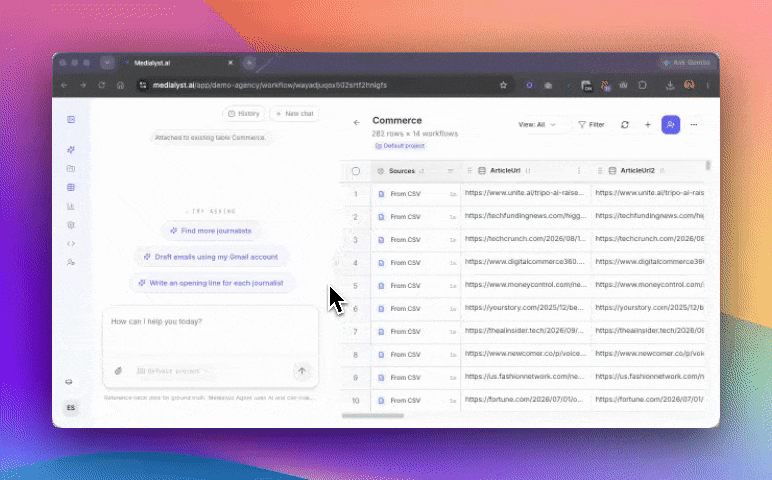Image resolution: width=772 pixels, height=480 pixels.
Task: Click row 2 techfundingnews.com ArticleUrl cell
Action: tap(525, 216)
